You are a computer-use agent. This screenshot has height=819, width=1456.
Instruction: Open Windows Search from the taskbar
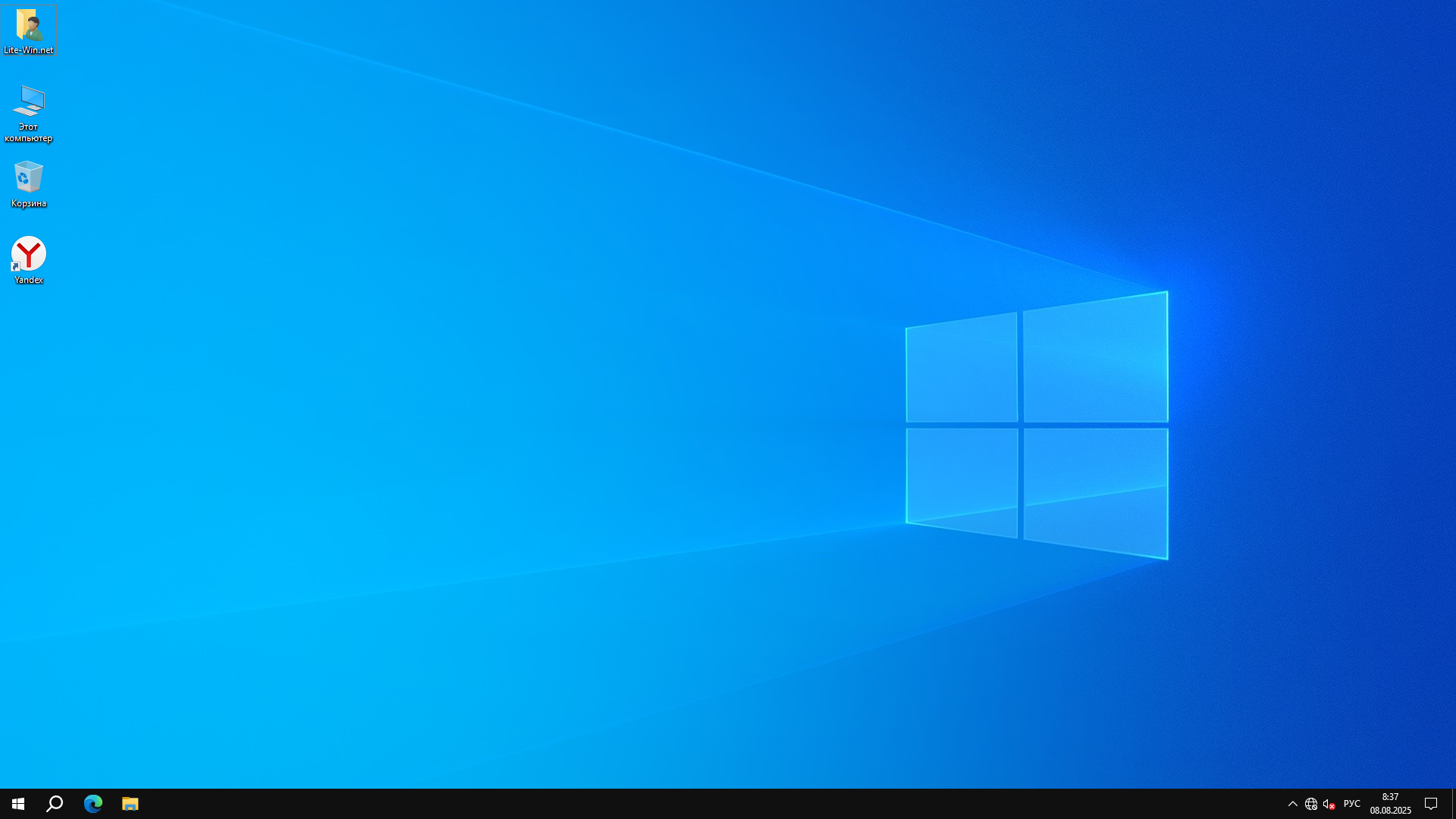[54, 803]
